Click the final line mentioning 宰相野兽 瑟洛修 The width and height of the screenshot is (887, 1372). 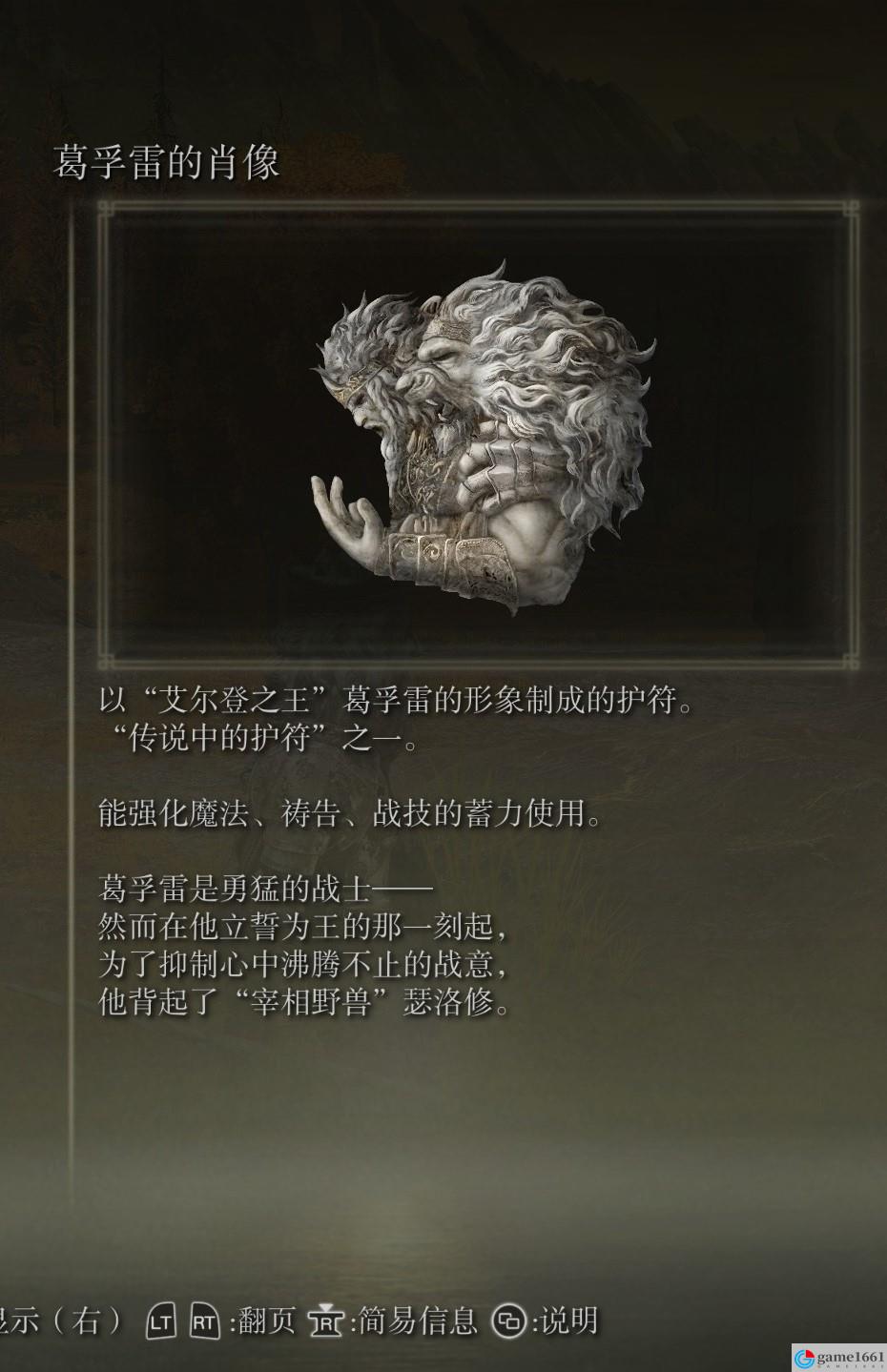click(x=305, y=1002)
